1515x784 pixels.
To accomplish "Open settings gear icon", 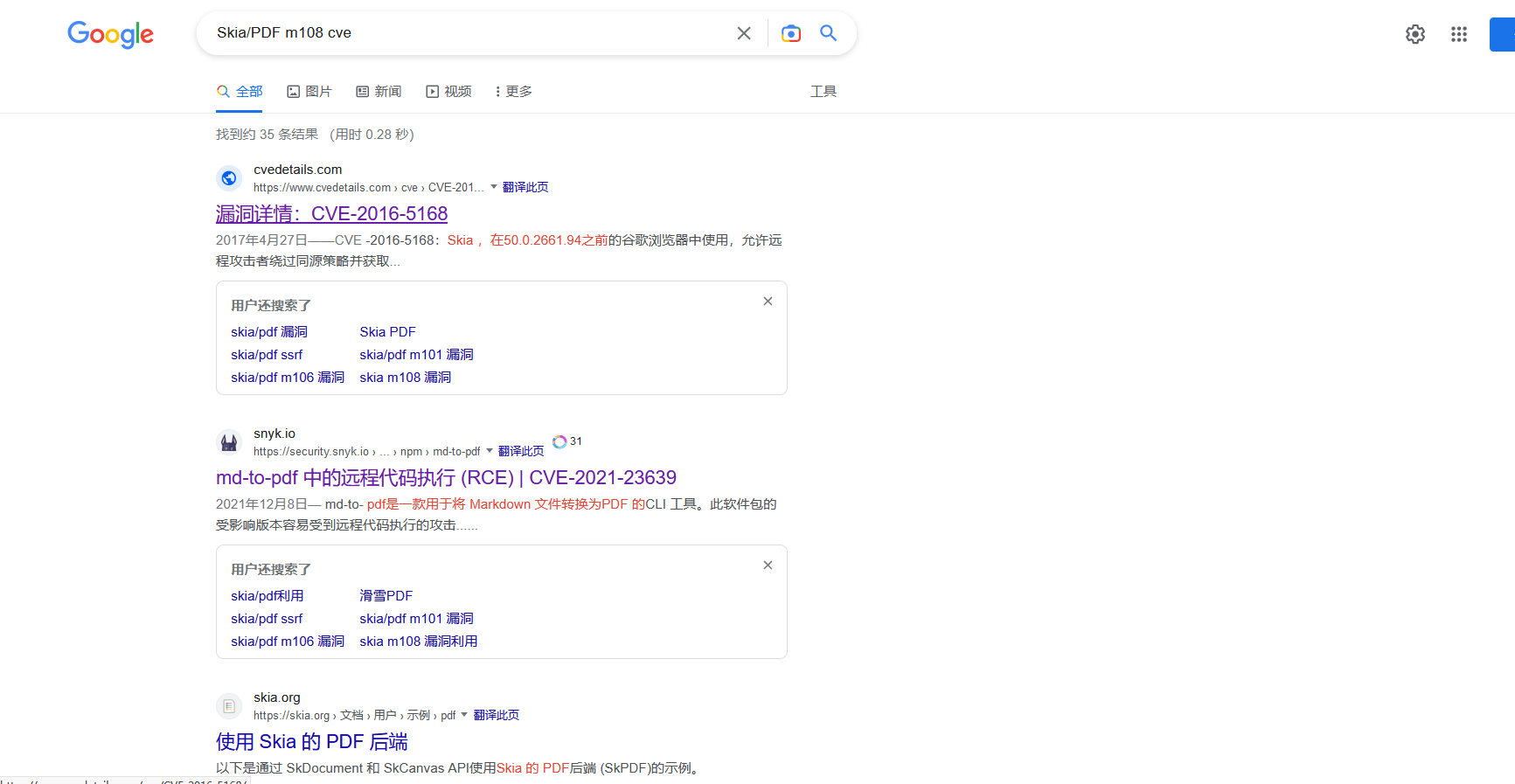I will tap(1415, 34).
